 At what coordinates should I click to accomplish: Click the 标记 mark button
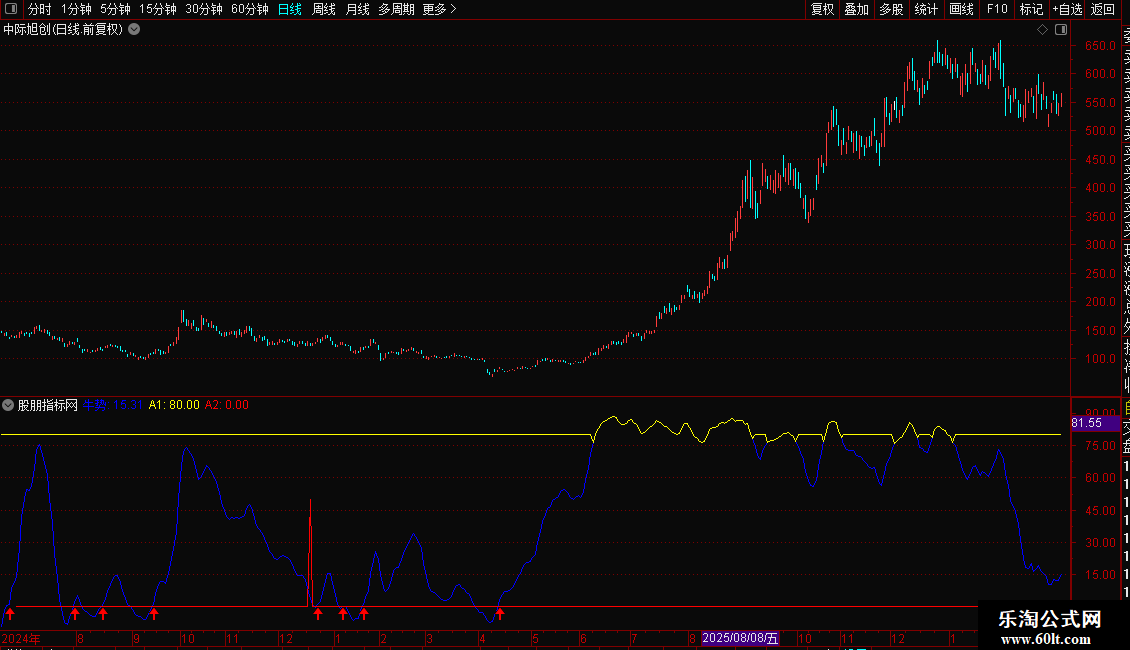point(1031,9)
